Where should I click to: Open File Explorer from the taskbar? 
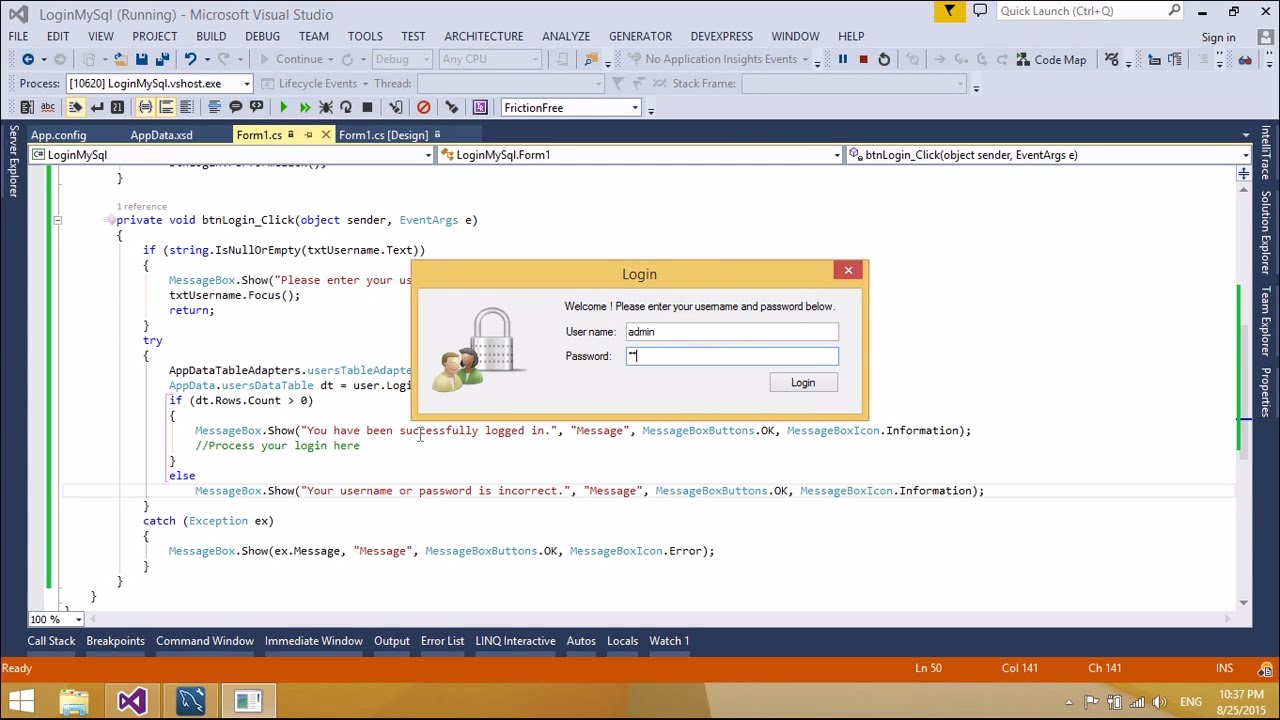coord(74,701)
